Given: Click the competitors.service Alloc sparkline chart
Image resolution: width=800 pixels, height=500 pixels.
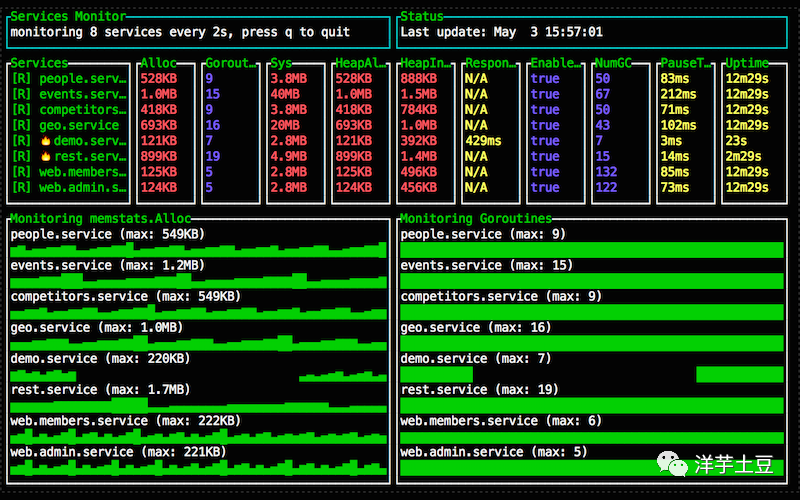Looking at the screenshot, I should (x=198, y=312).
